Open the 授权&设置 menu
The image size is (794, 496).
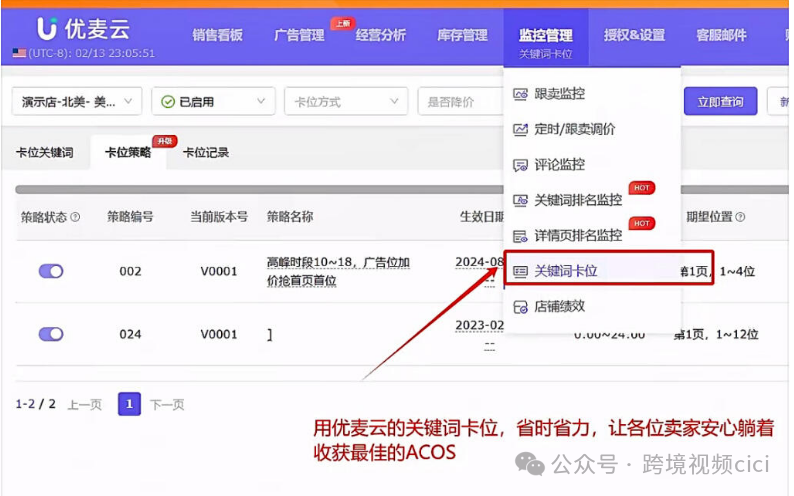tap(634, 35)
